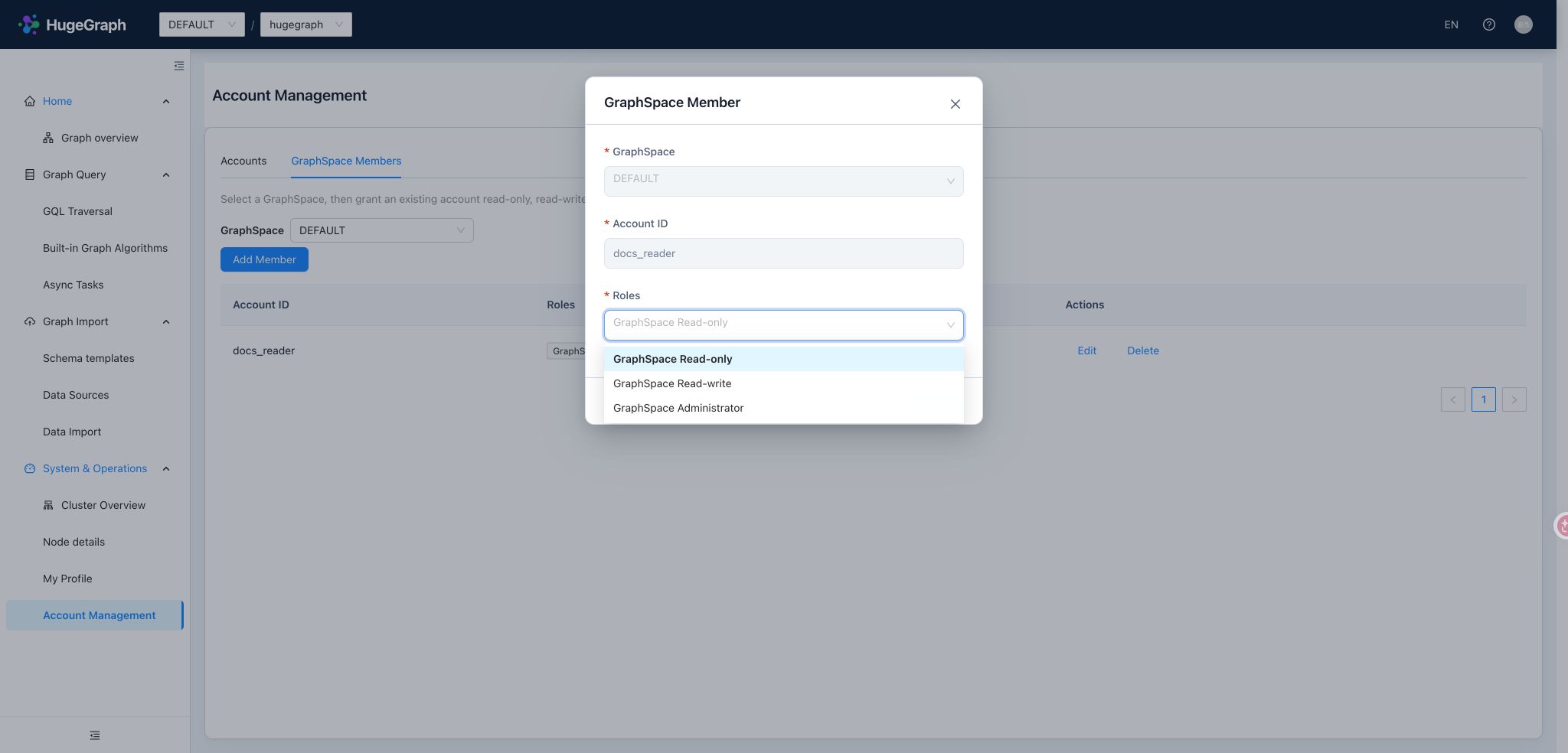Close the GraphSpace Member dialog
The width and height of the screenshot is (1568, 753).
[955, 104]
